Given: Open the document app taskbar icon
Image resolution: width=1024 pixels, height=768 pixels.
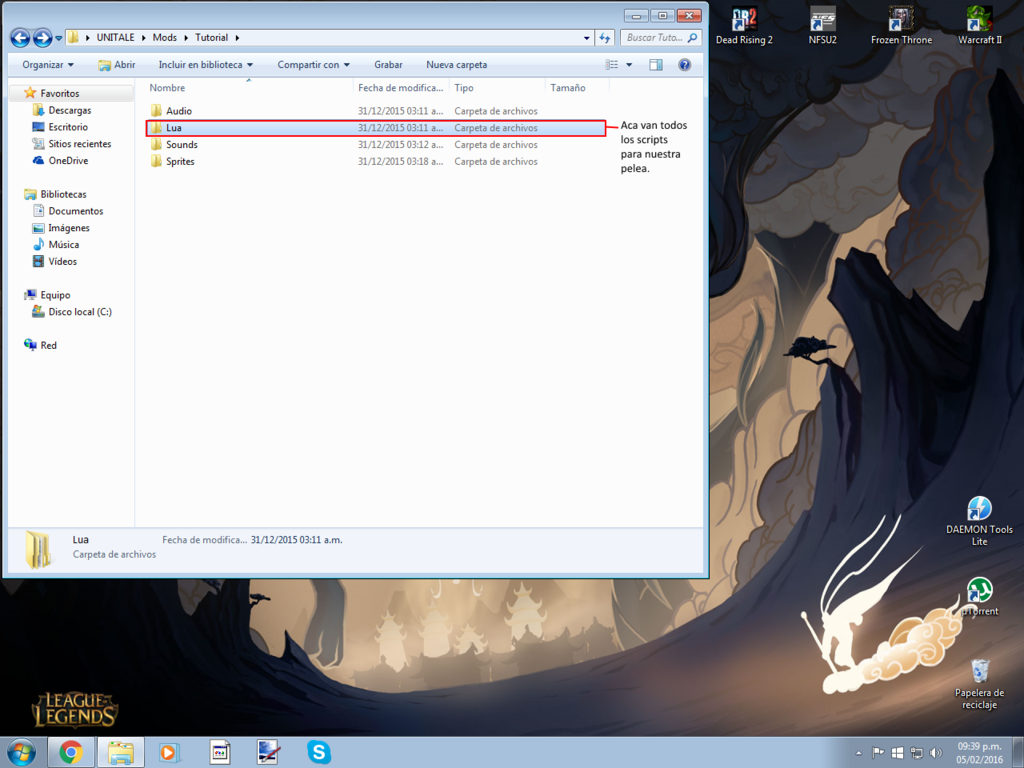Looking at the screenshot, I should pos(219,752).
